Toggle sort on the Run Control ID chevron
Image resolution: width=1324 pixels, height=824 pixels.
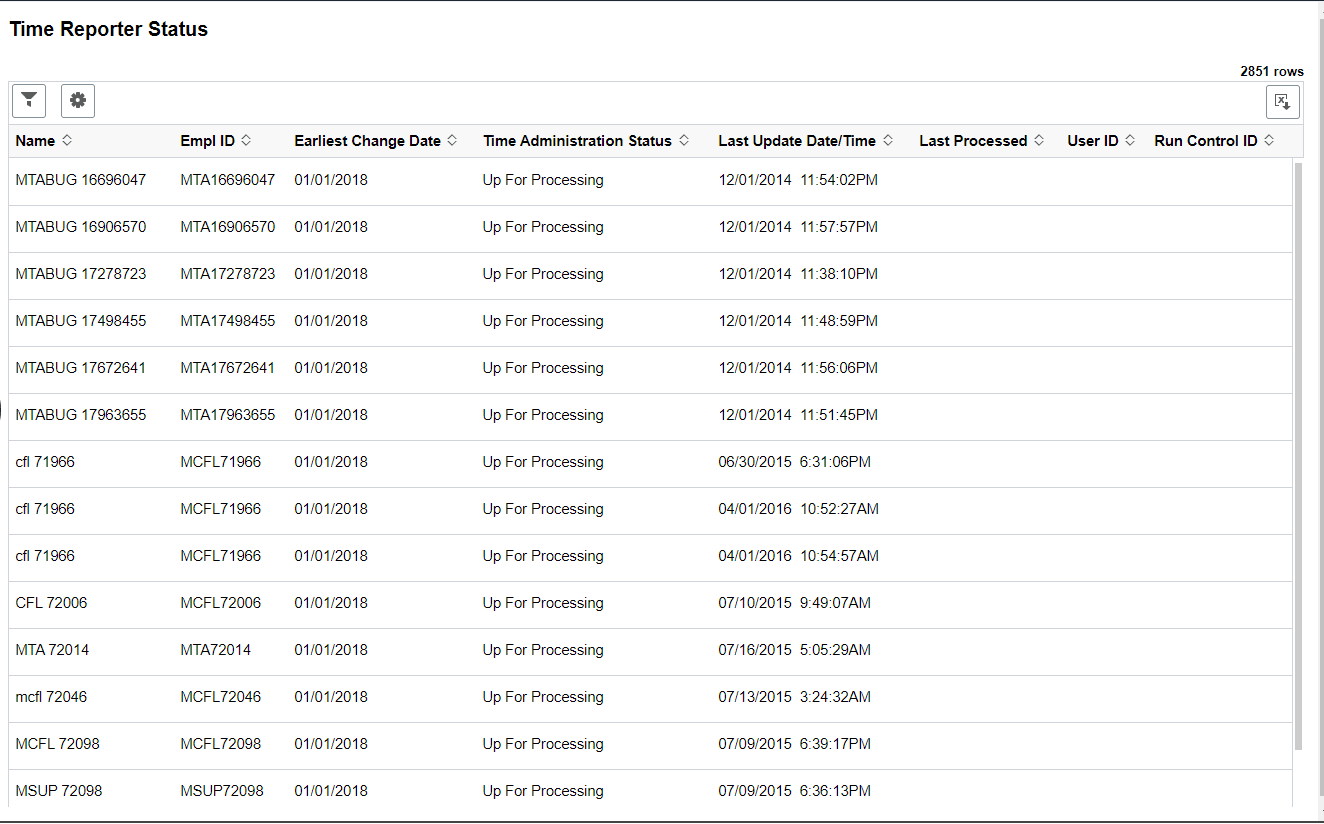coord(1271,140)
